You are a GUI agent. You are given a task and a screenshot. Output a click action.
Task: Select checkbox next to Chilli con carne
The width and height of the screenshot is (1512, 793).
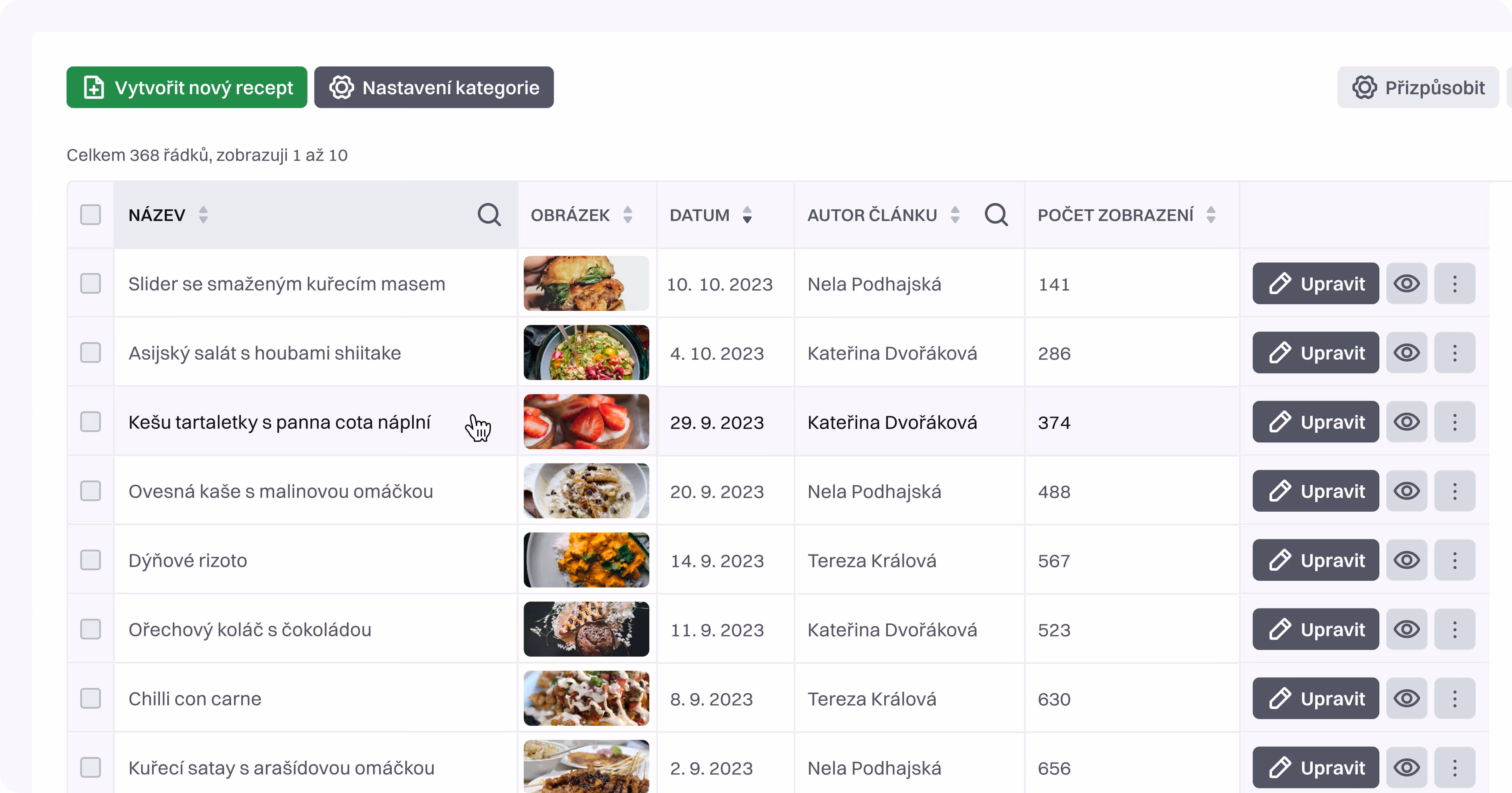pyautogui.click(x=90, y=698)
